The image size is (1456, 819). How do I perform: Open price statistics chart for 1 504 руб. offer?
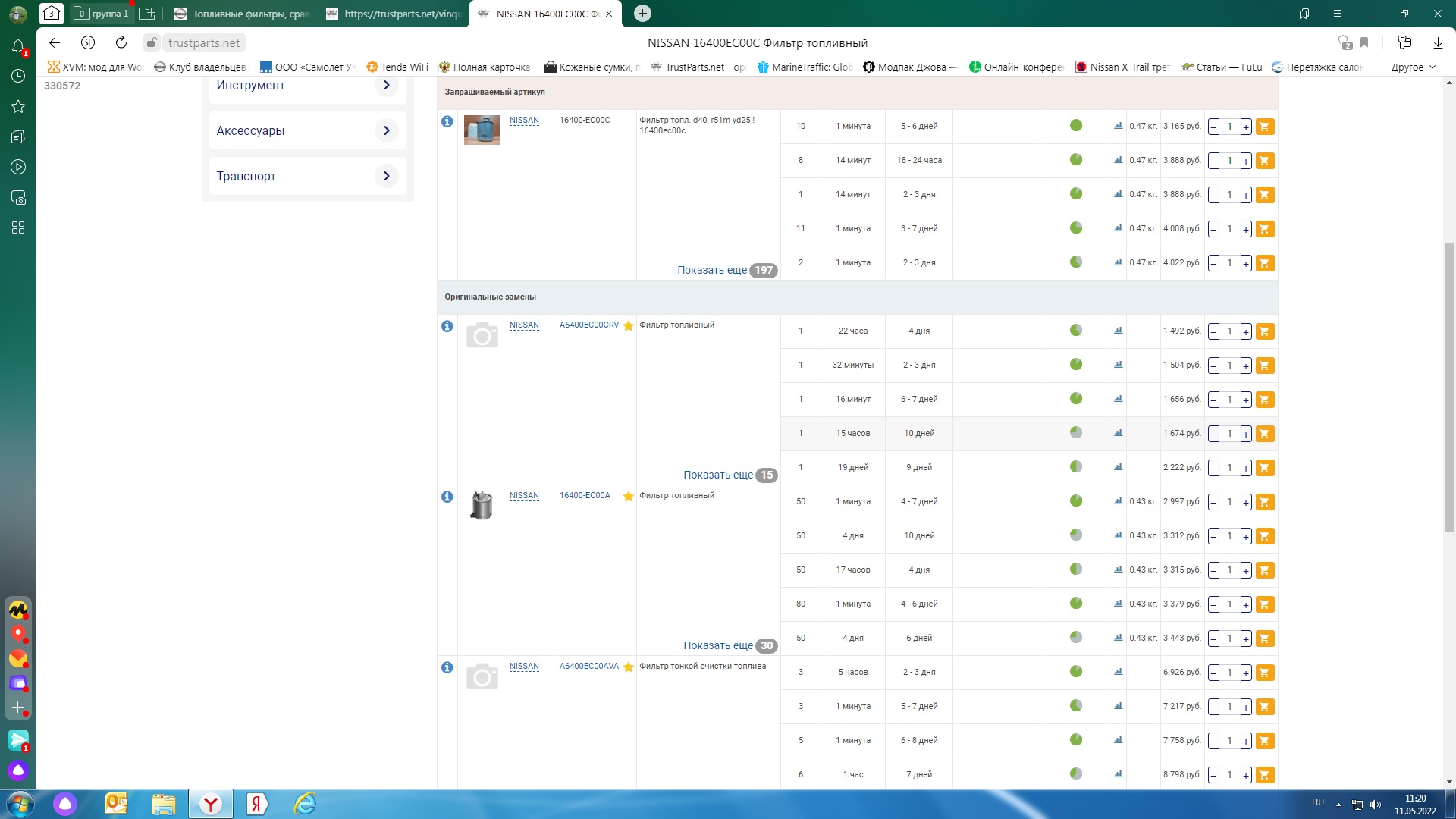pyautogui.click(x=1118, y=365)
